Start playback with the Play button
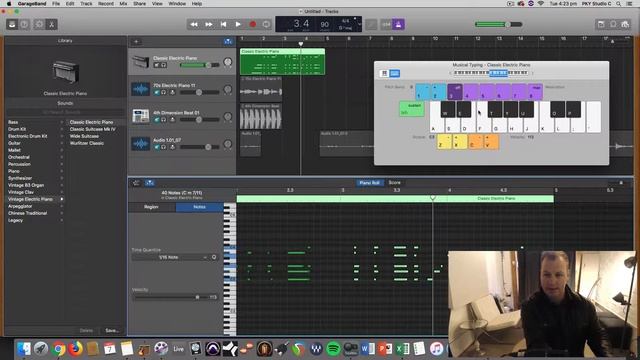640x360 pixels. click(238, 24)
